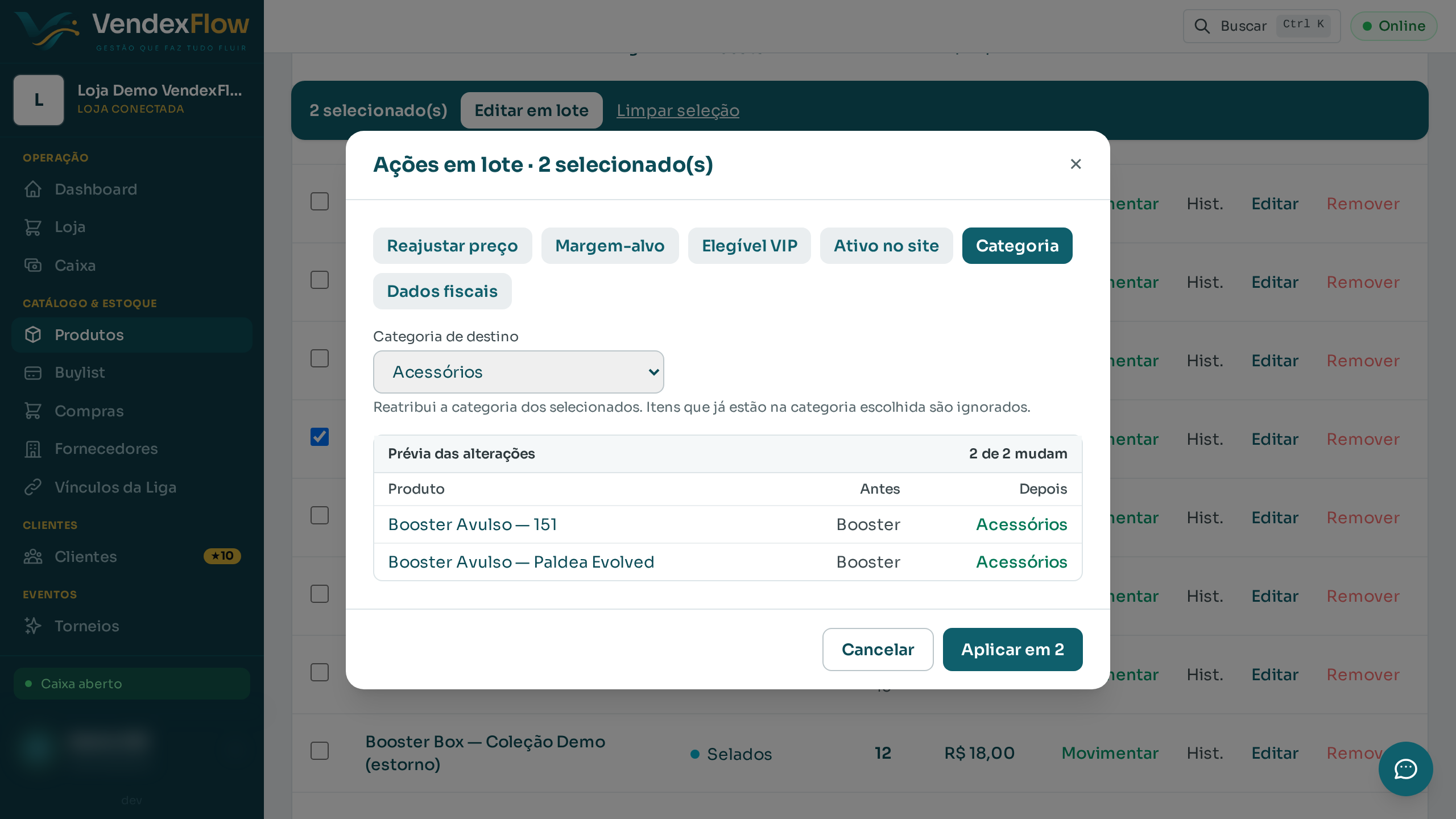Toggle the third product row checkbox
The height and width of the screenshot is (819, 1456).
(320, 358)
